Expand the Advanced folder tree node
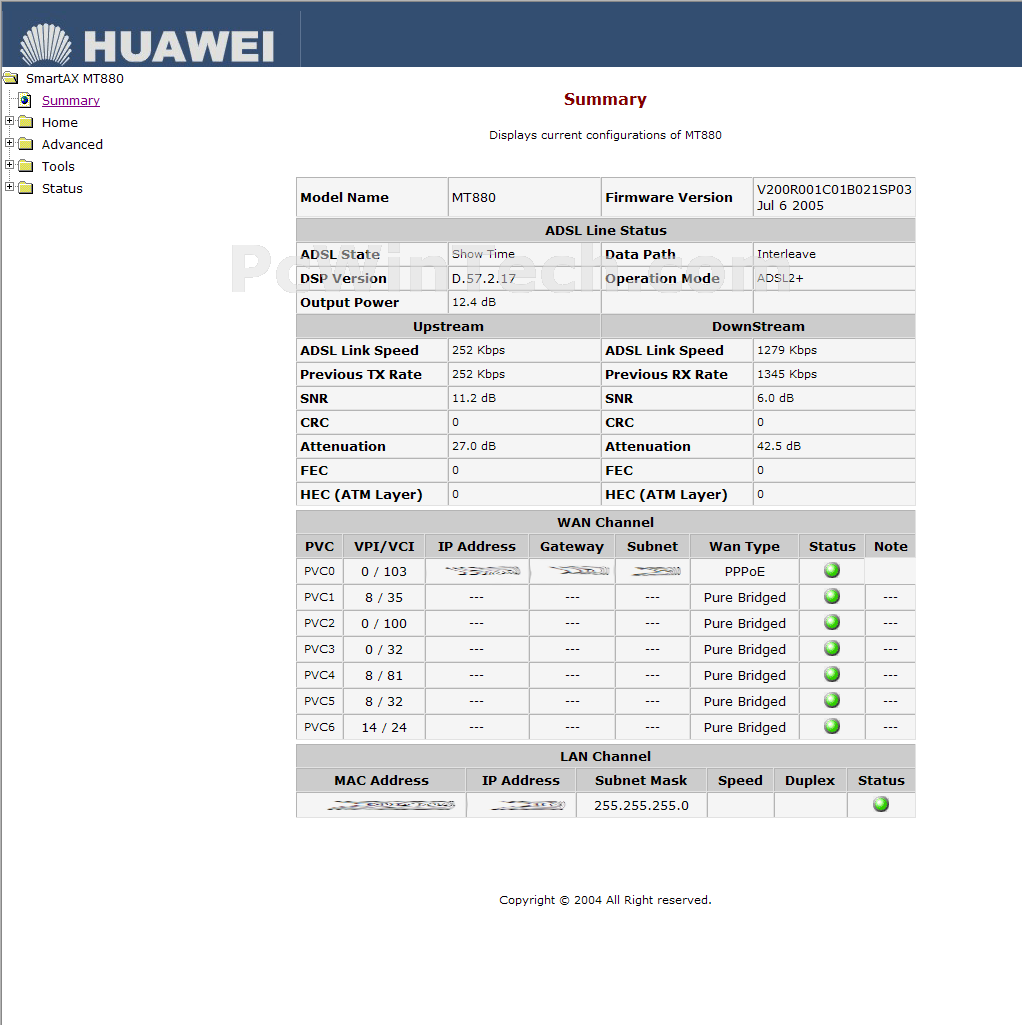 click(x=9, y=143)
